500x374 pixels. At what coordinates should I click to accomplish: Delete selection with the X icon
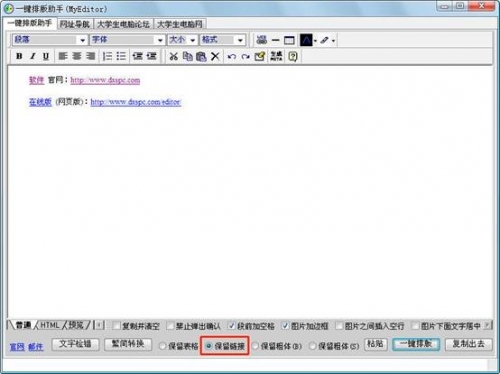tap(215, 56)
